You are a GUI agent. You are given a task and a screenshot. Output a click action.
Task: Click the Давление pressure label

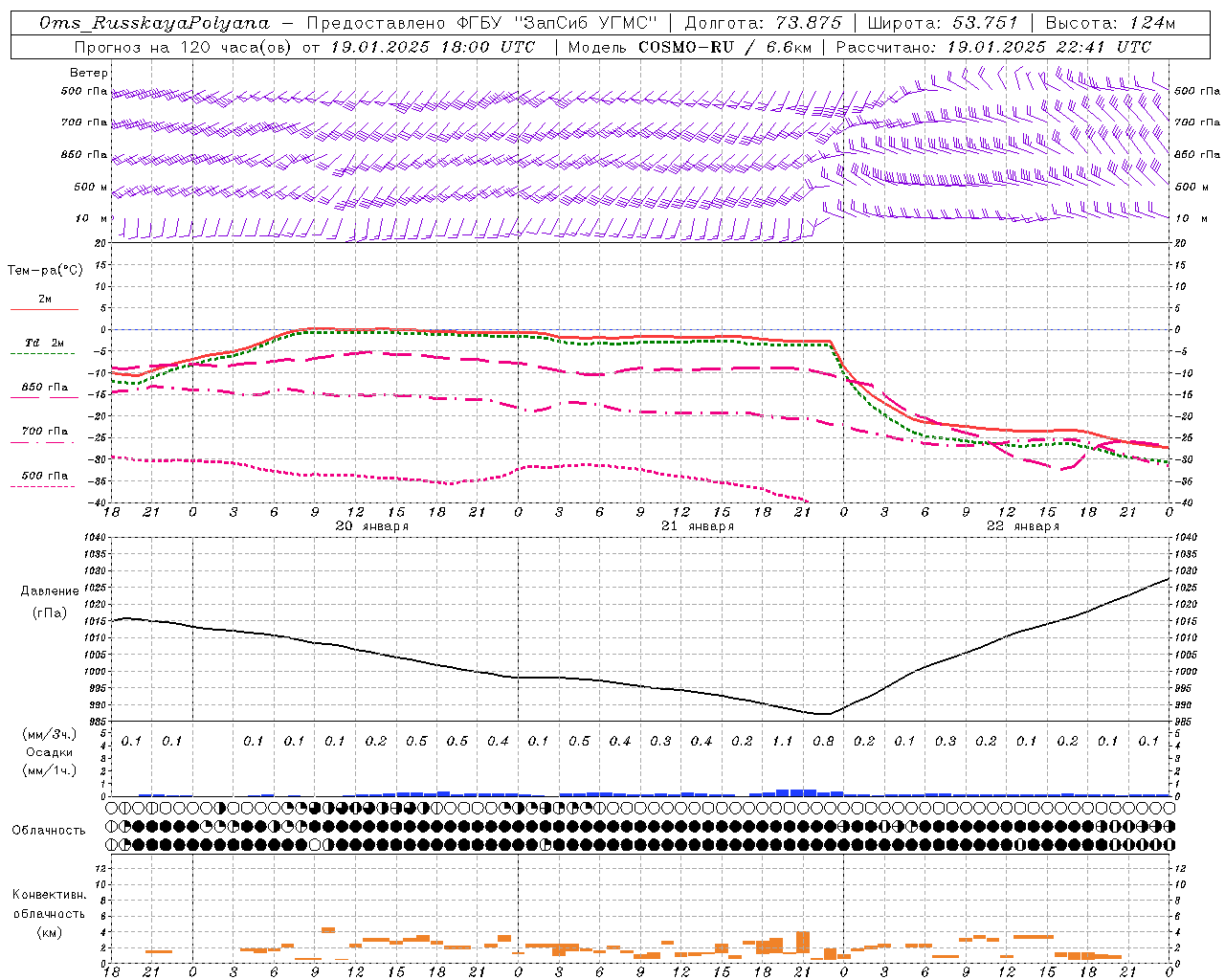pos(50,590)
